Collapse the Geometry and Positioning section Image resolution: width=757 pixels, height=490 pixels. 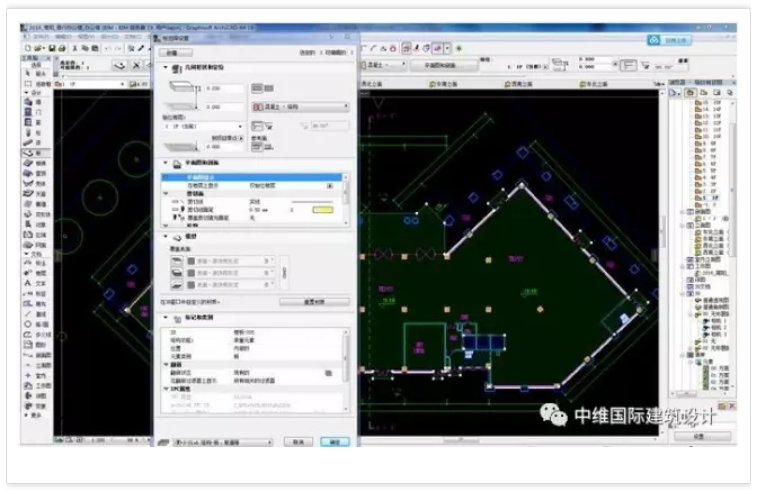pos(166,68)
